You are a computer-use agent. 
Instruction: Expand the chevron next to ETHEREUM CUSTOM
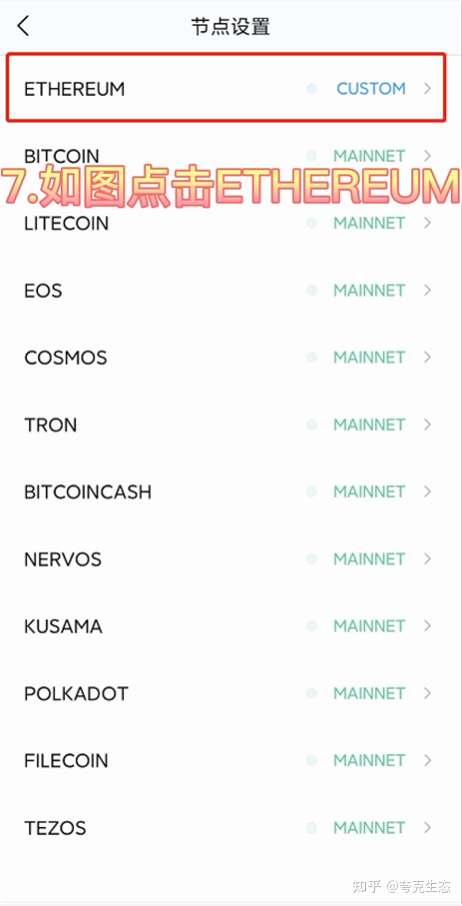(427, 88)
